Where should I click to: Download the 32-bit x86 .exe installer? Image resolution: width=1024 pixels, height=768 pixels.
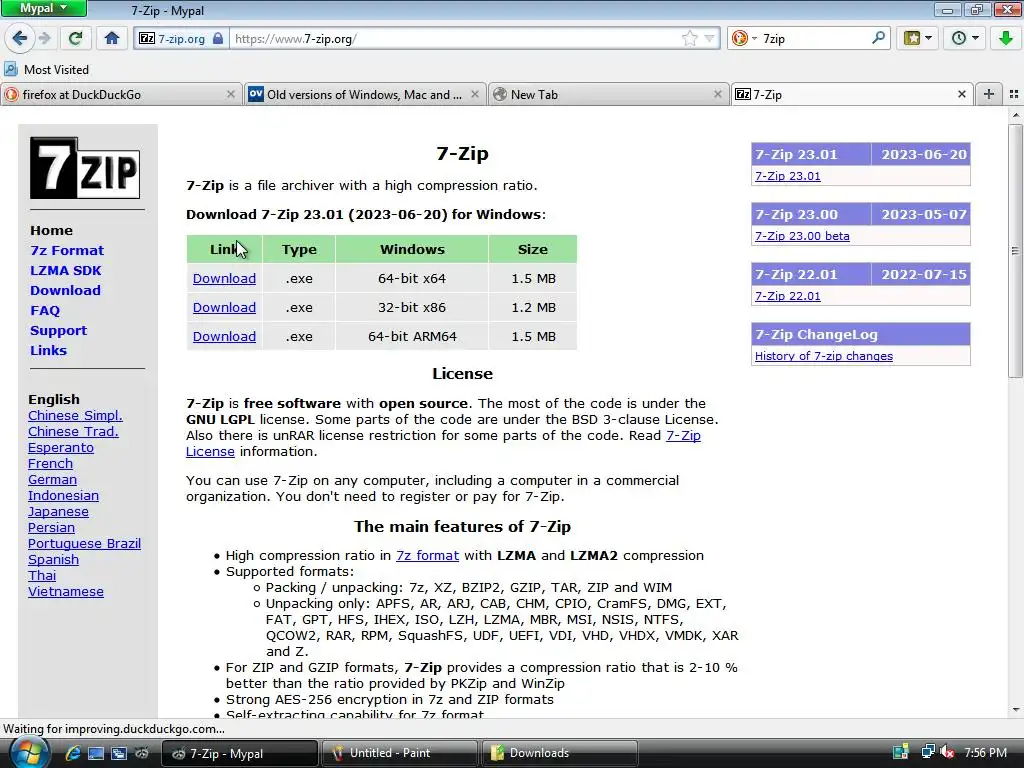click(x=224, y=307)
